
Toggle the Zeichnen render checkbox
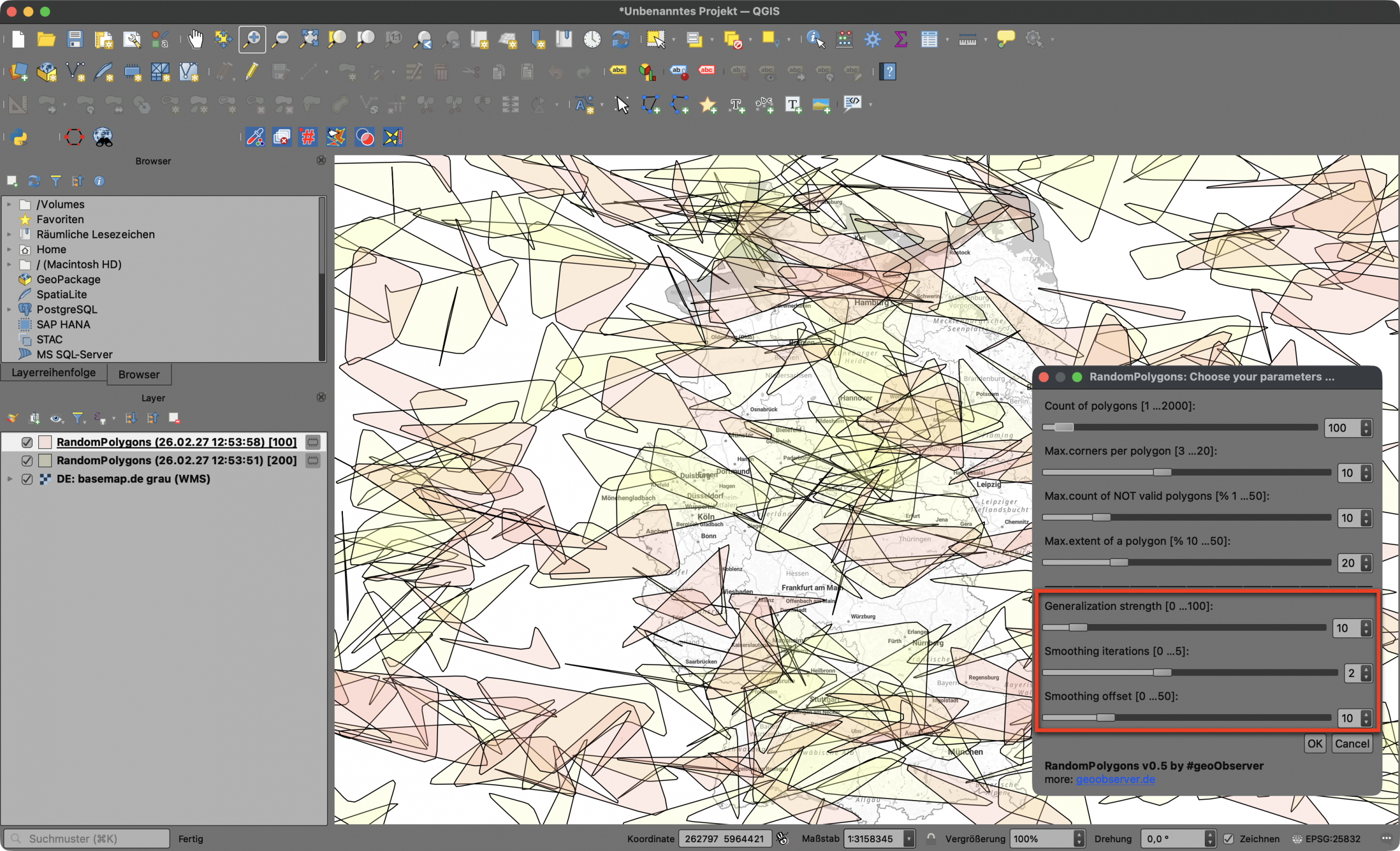click(1228, 838)
